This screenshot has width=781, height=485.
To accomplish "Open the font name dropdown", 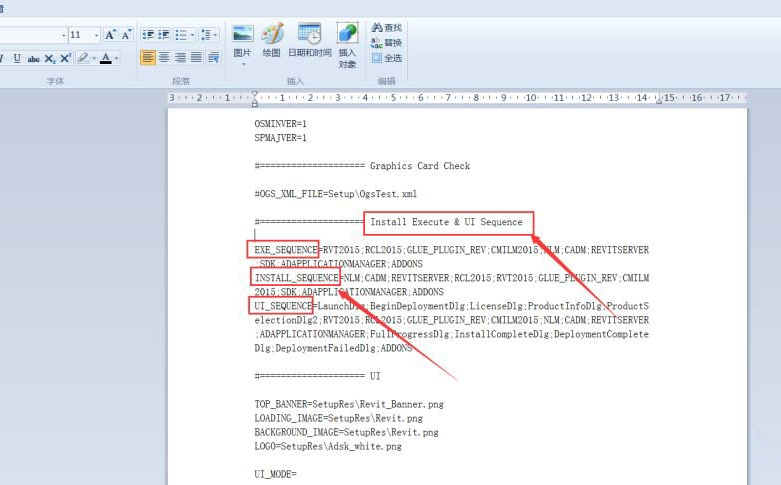I will pos(64,35).
